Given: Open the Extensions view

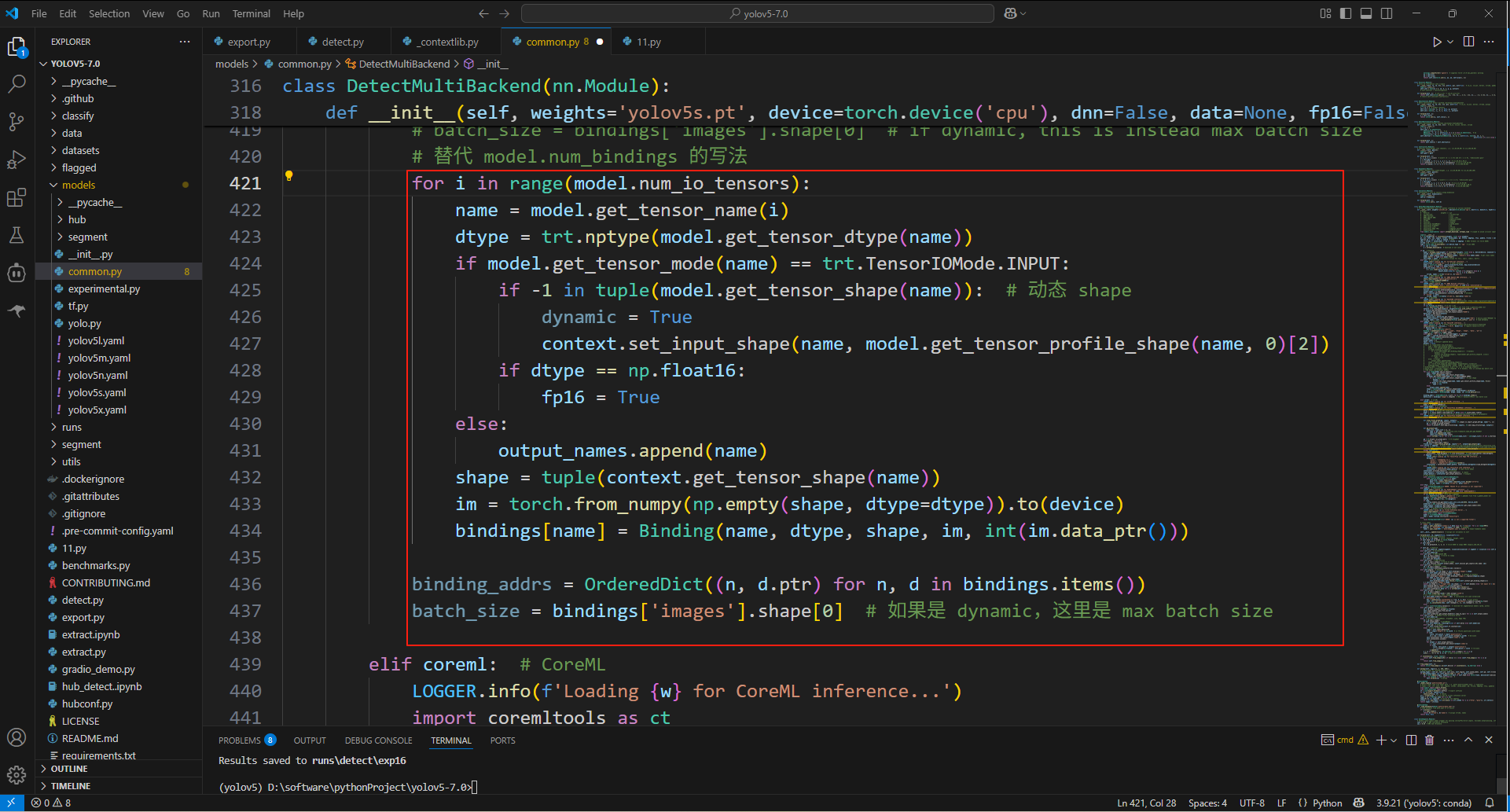Looking at the screenshot, I should pos(17,197).
